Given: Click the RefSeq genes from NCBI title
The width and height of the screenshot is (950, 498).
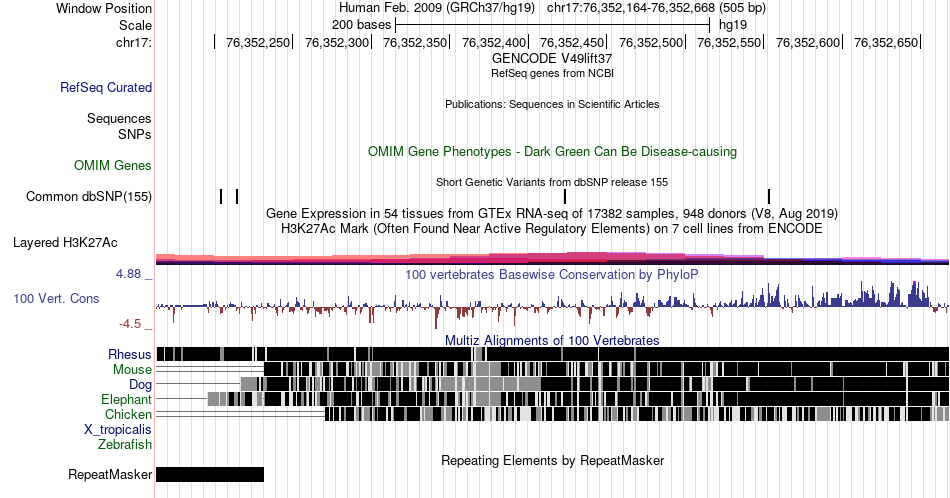Looking at the screenshot, I should pyautogui.click(x=552, y=73).
